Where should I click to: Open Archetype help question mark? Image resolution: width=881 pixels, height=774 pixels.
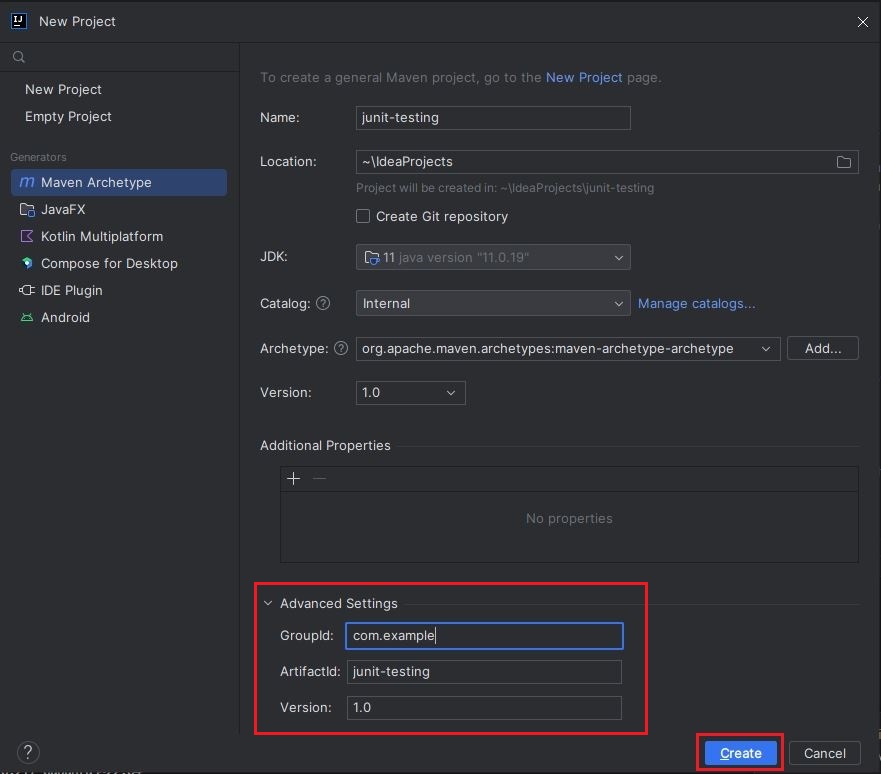pyautogui.click(x=340, y=348)
